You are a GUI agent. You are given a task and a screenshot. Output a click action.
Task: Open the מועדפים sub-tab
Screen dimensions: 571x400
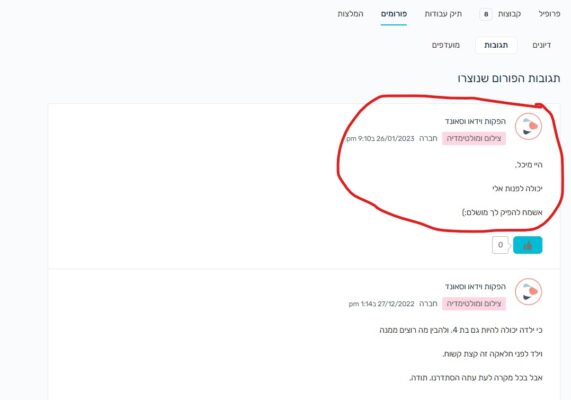coord(446,45)
